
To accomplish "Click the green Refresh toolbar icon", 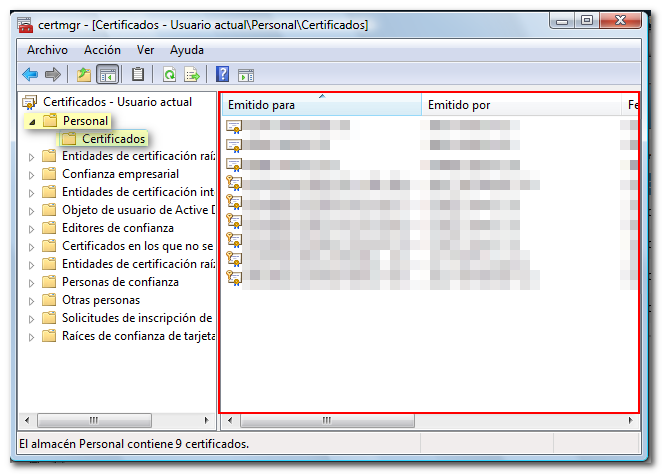I will [x=170, y=74].
